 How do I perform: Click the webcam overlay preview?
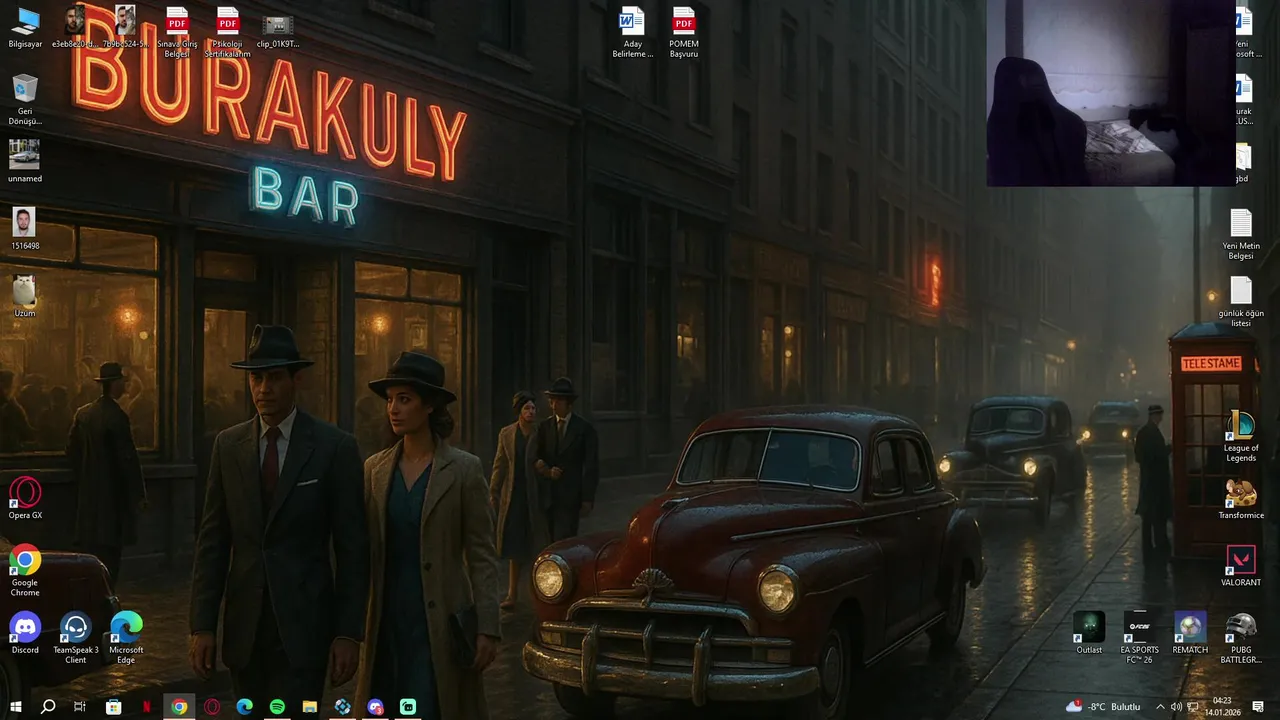pos(1111,93)
